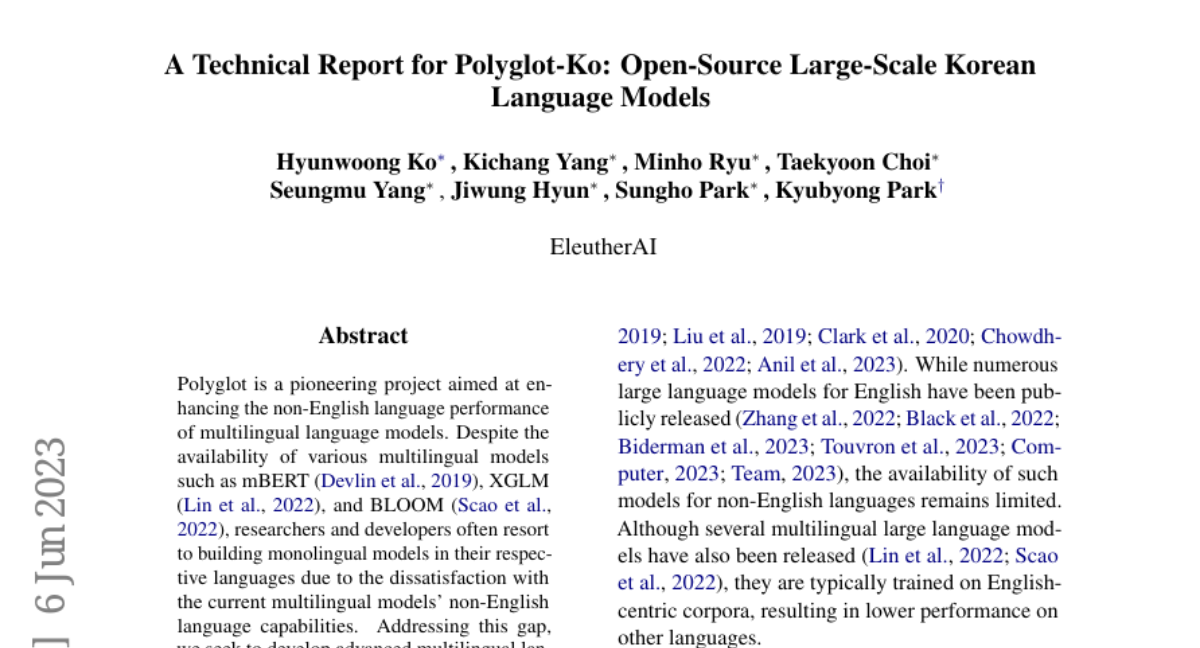Click author name Sungho Park

681,191
